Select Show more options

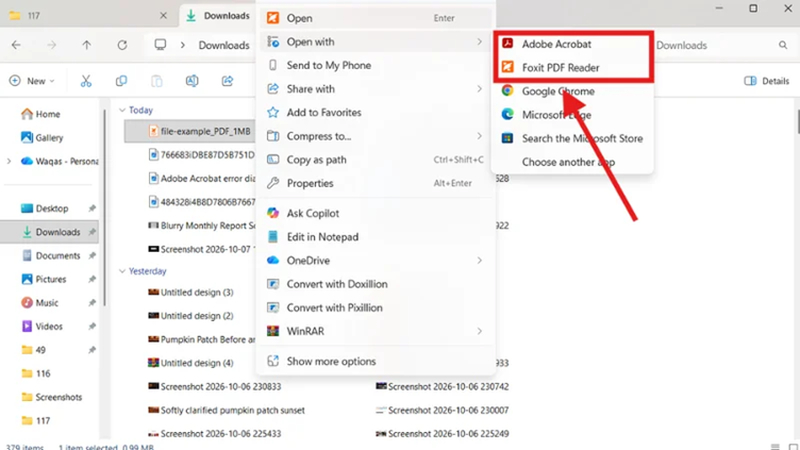point(376,361)
